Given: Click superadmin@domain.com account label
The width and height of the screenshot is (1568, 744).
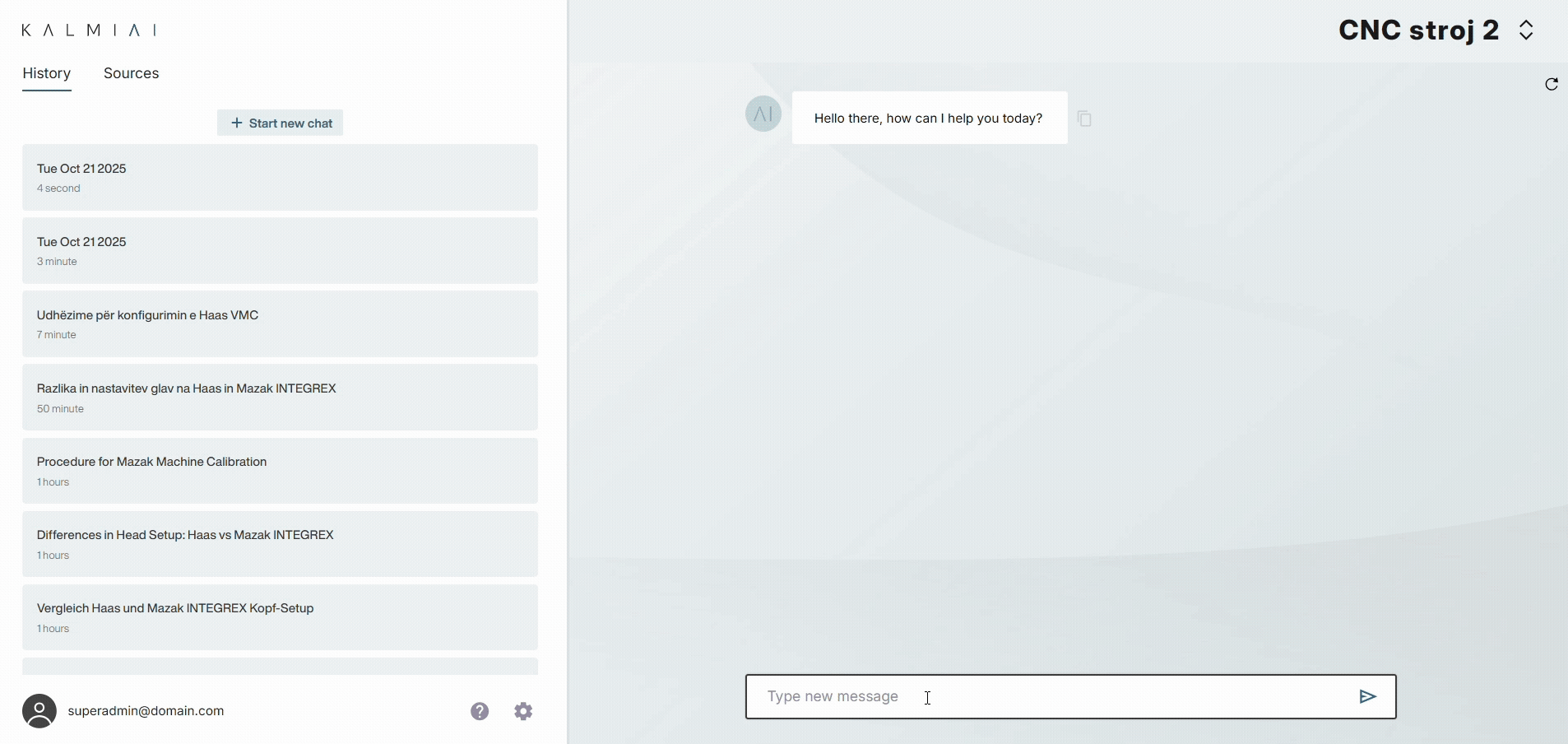Looking at the screenshot, I should (x=146, y=711).
